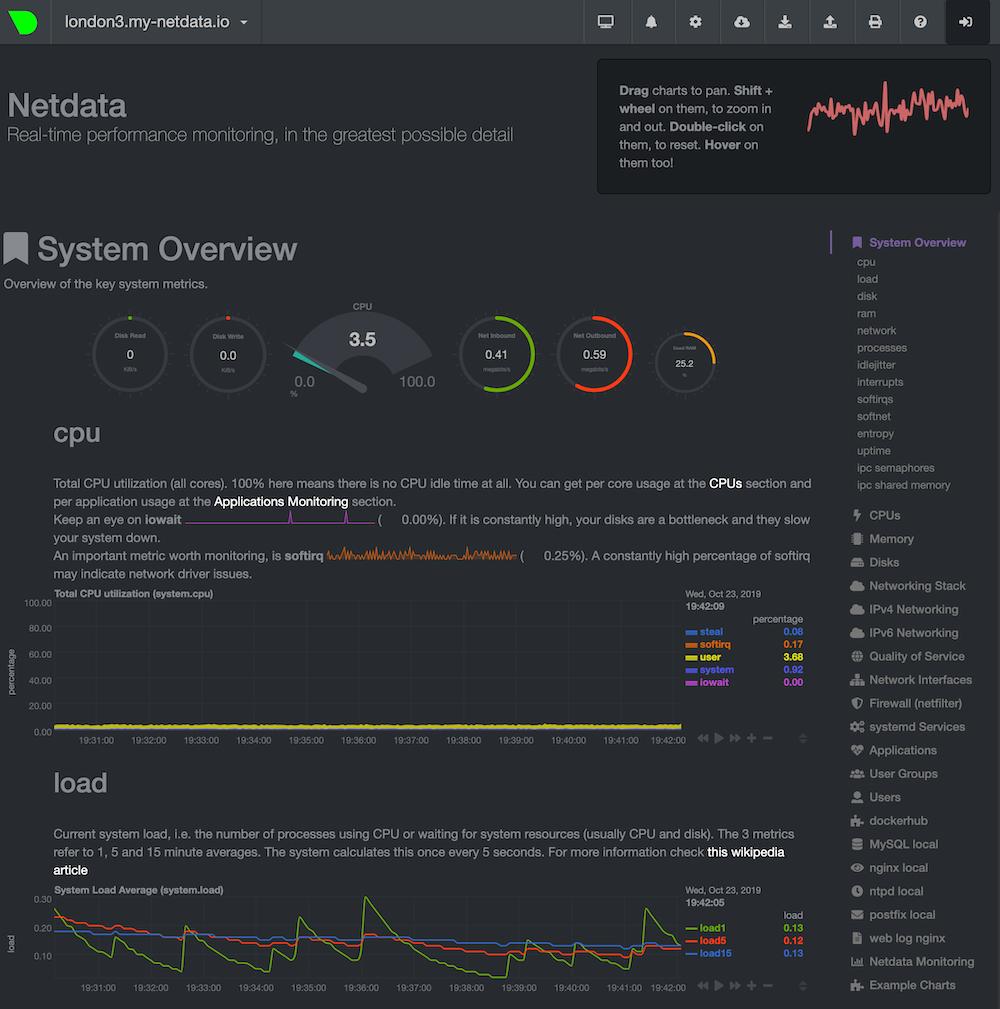Open systemd Services cogs icon
The image size is (1000, 1009).
click(x=856, y=727)
